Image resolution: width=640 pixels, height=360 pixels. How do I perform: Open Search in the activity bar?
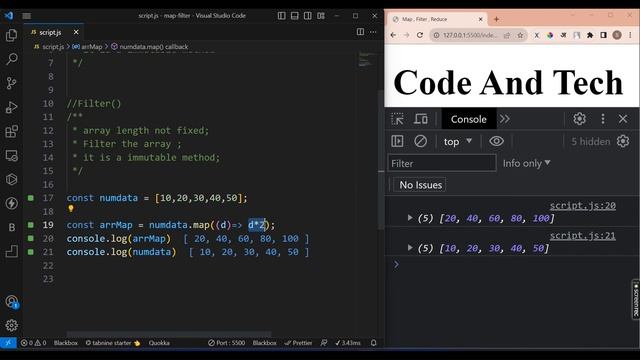(11, 59)
